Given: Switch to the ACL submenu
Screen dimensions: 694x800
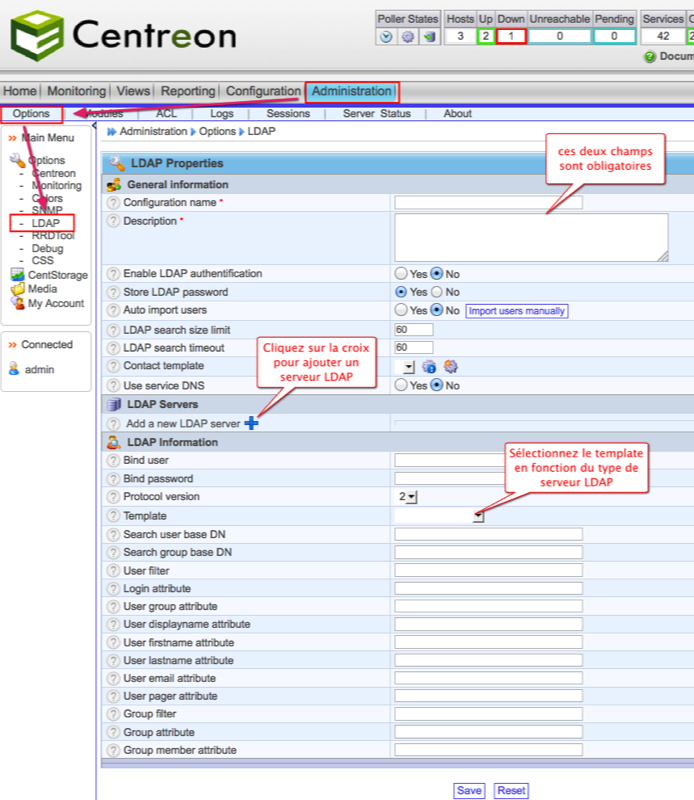Looking at the screenshot, I should (x=166, y=114).
